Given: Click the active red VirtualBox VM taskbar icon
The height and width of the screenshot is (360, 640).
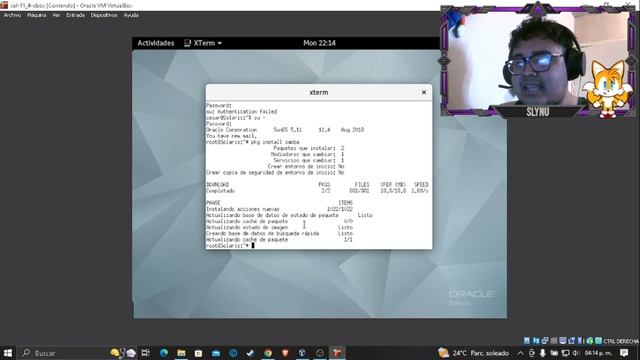Looking at the screenshot, I should point(337,353).
